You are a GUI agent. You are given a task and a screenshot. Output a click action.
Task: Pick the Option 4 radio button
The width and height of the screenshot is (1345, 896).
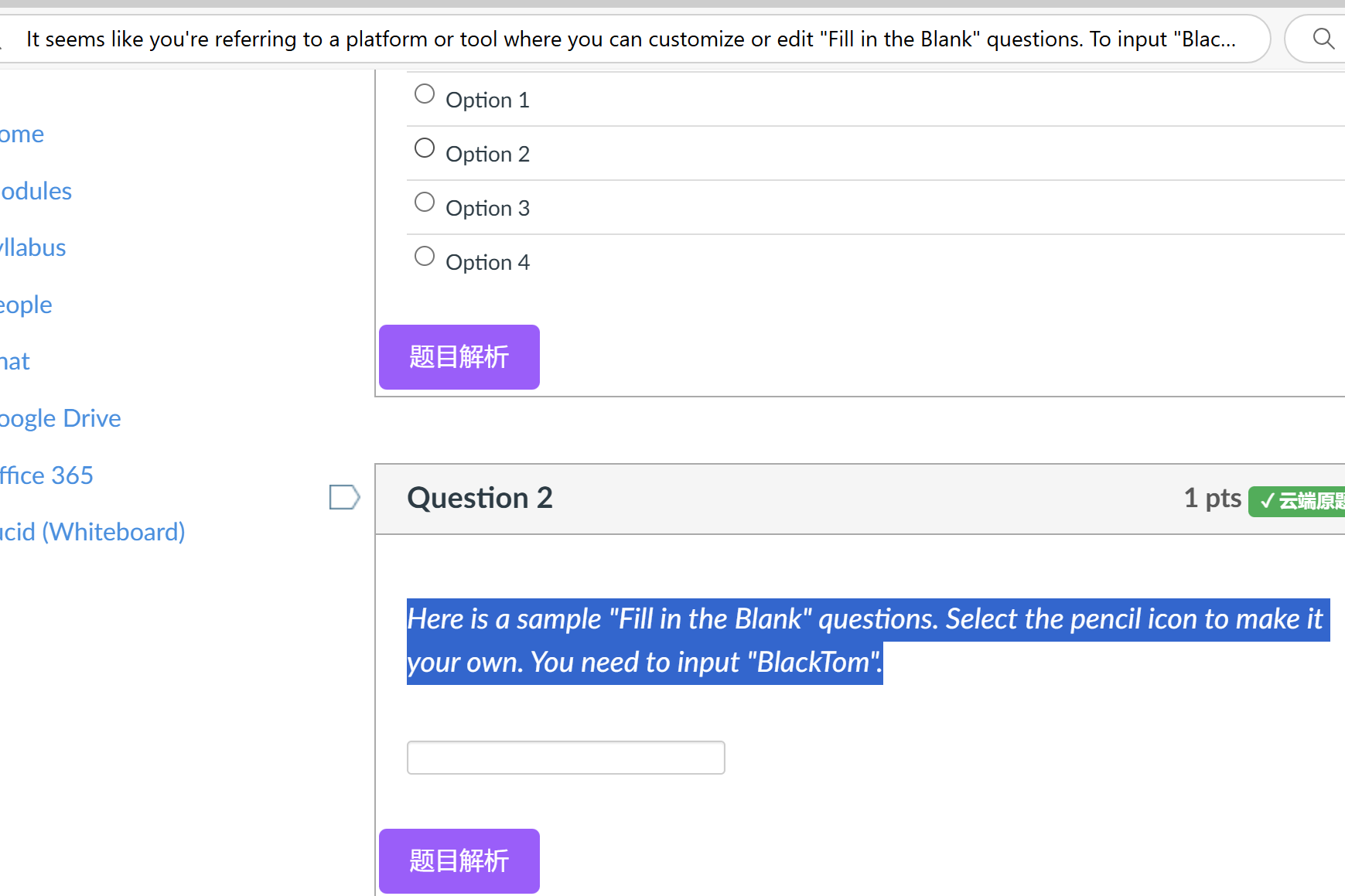tap(425, 257)
